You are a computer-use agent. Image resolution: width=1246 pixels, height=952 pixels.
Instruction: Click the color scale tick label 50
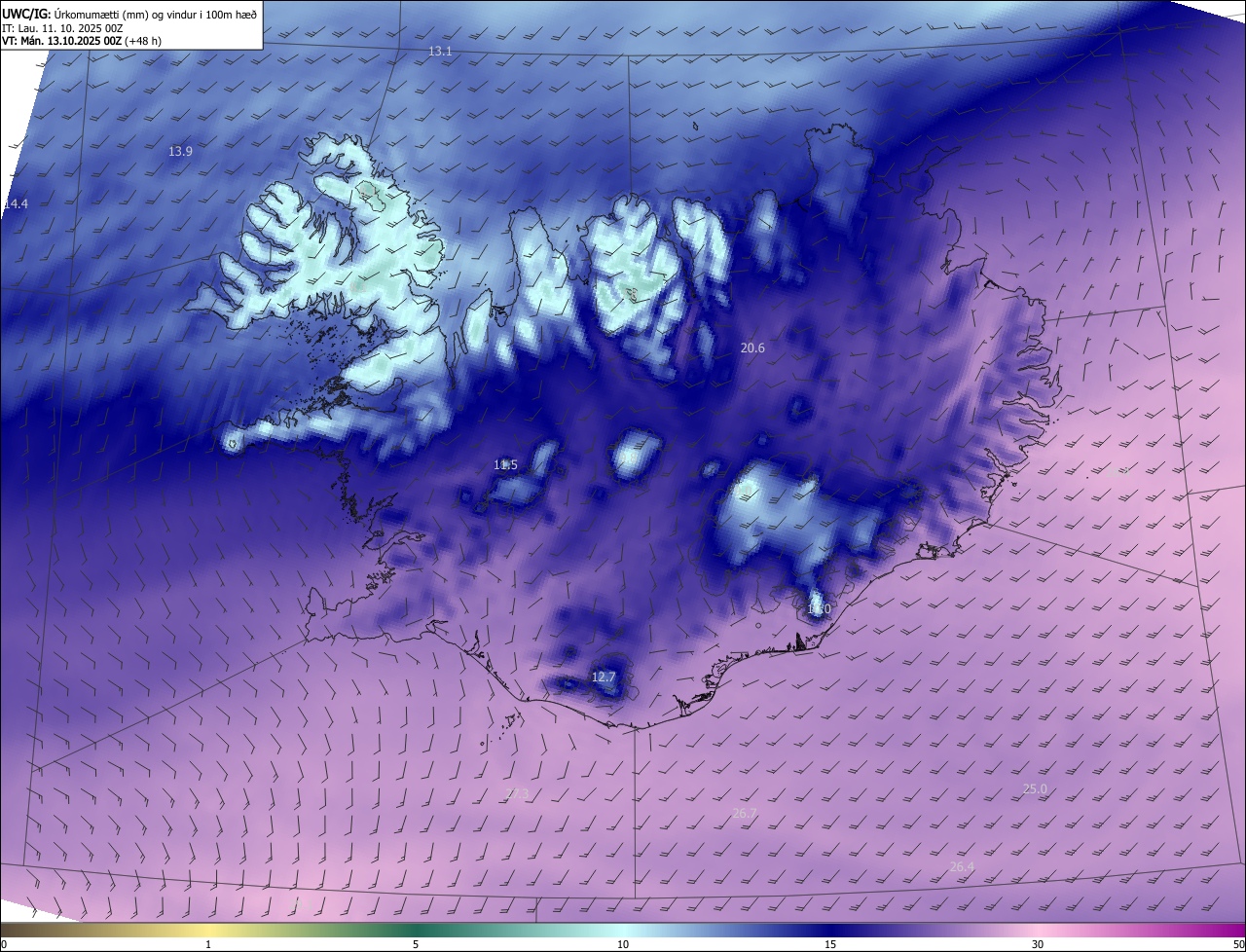click(x=1238, y=944)
